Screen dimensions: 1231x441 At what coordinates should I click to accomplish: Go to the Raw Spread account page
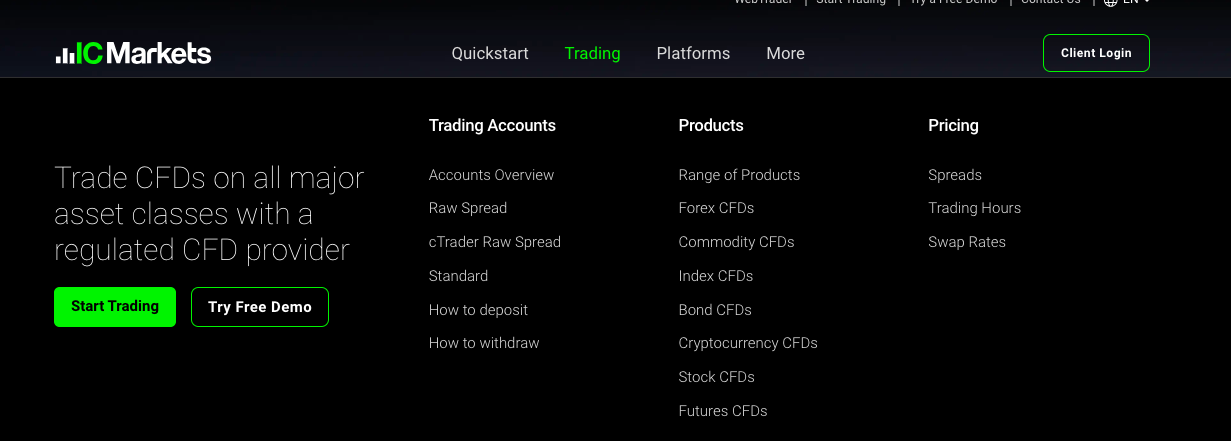point(468,208)
